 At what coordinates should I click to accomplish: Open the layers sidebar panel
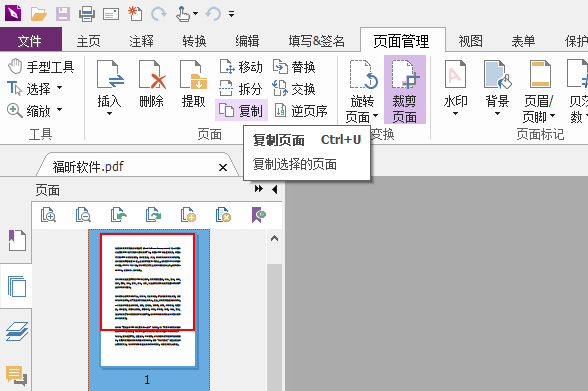(17, 331)
